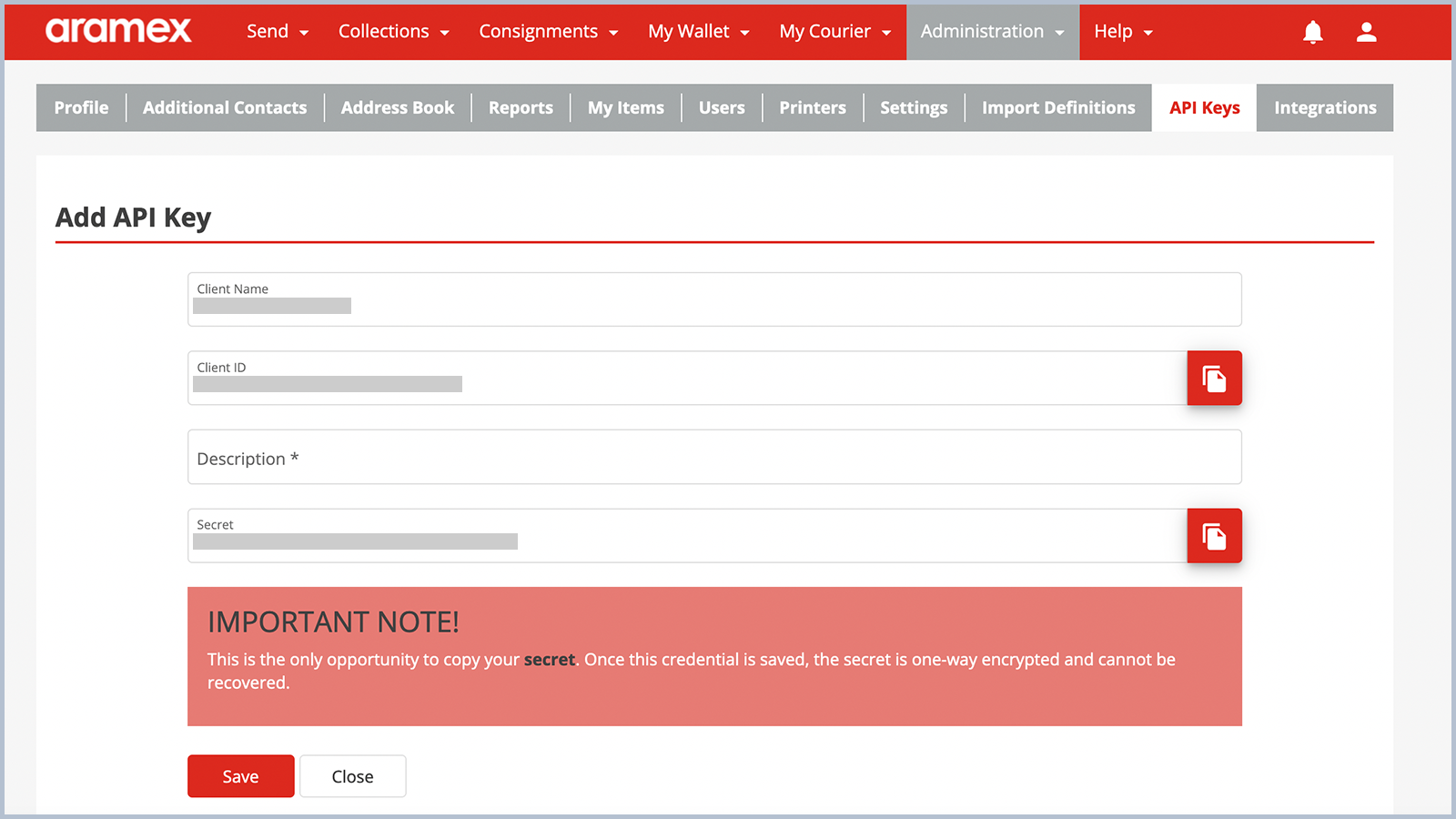Screen dimensions: 1456x819
Task: Switch to the Integrations tab
Action: coord(1324,107)
